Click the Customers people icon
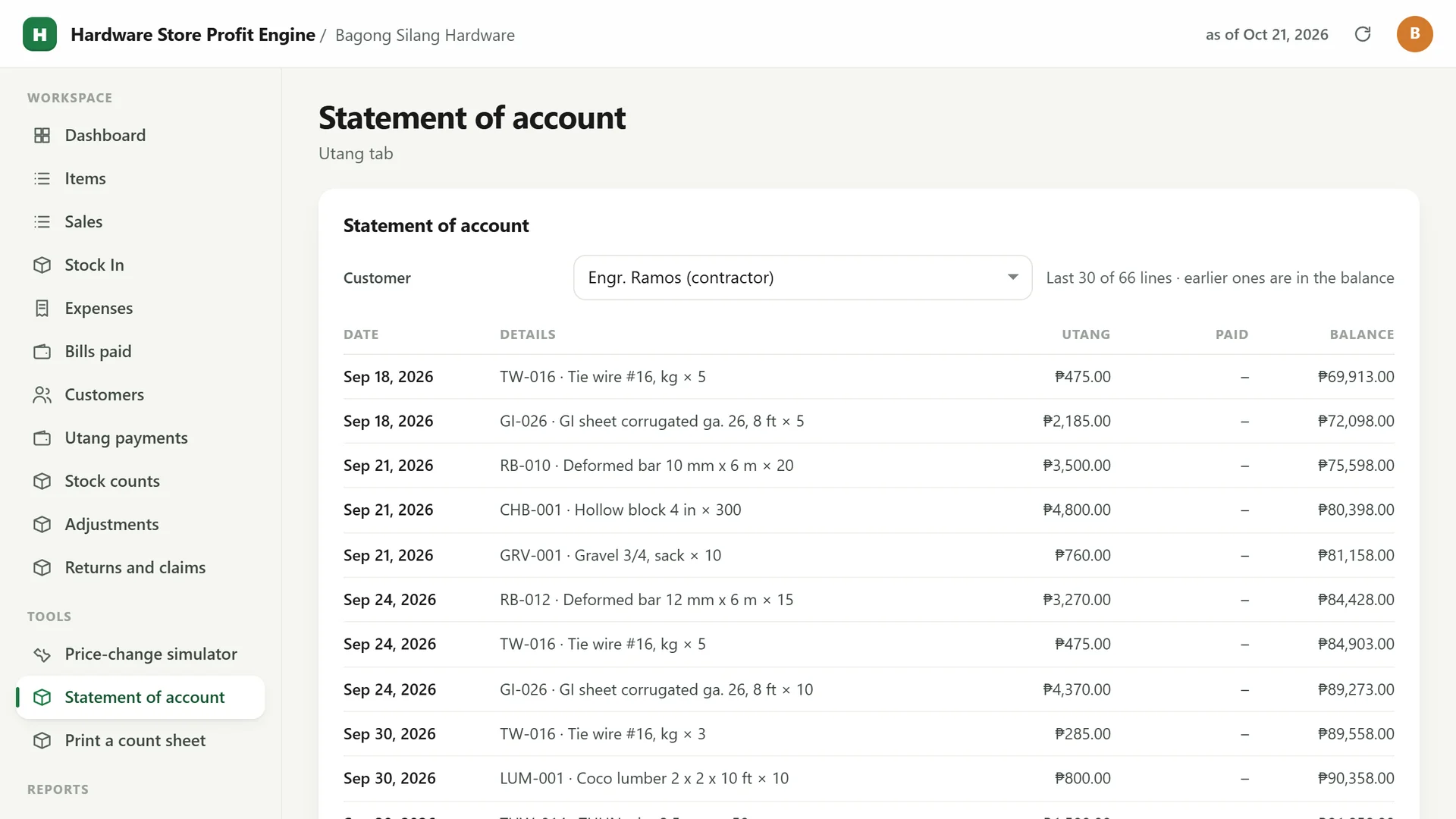1456x819 pixels. [42, 394]
